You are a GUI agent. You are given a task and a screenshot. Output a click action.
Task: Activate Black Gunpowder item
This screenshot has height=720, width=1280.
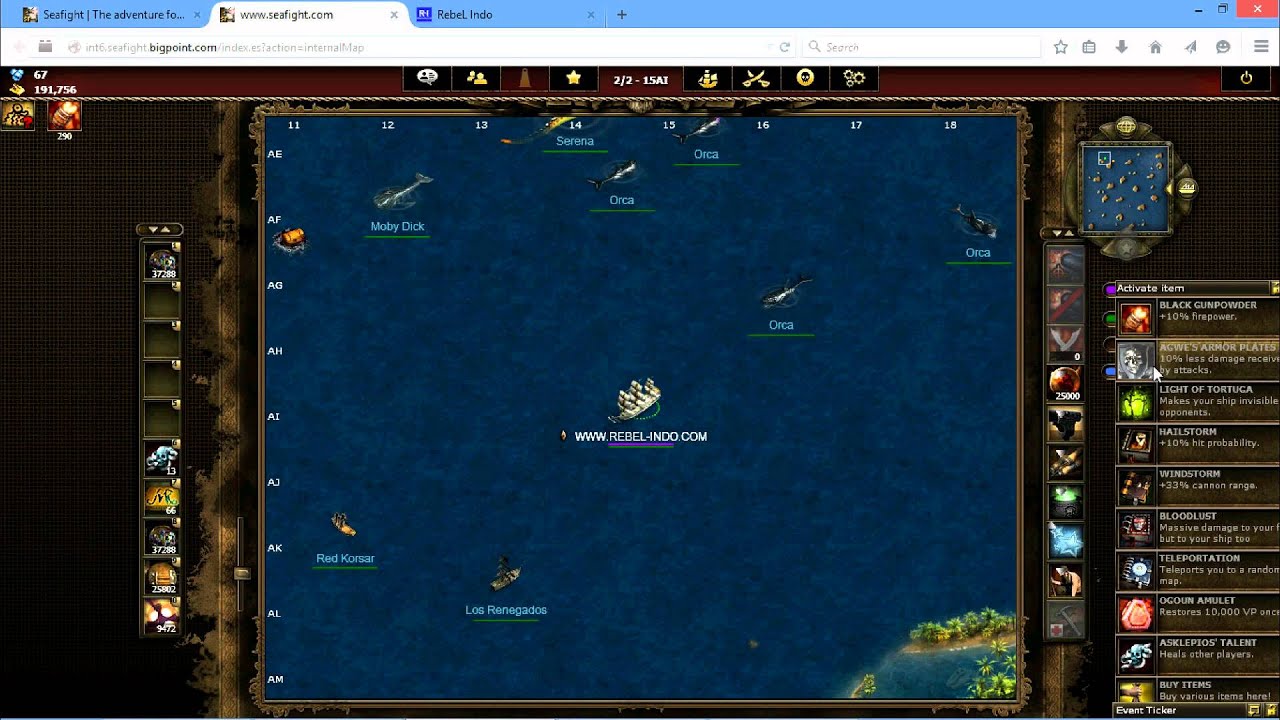tap(1197, 318)
